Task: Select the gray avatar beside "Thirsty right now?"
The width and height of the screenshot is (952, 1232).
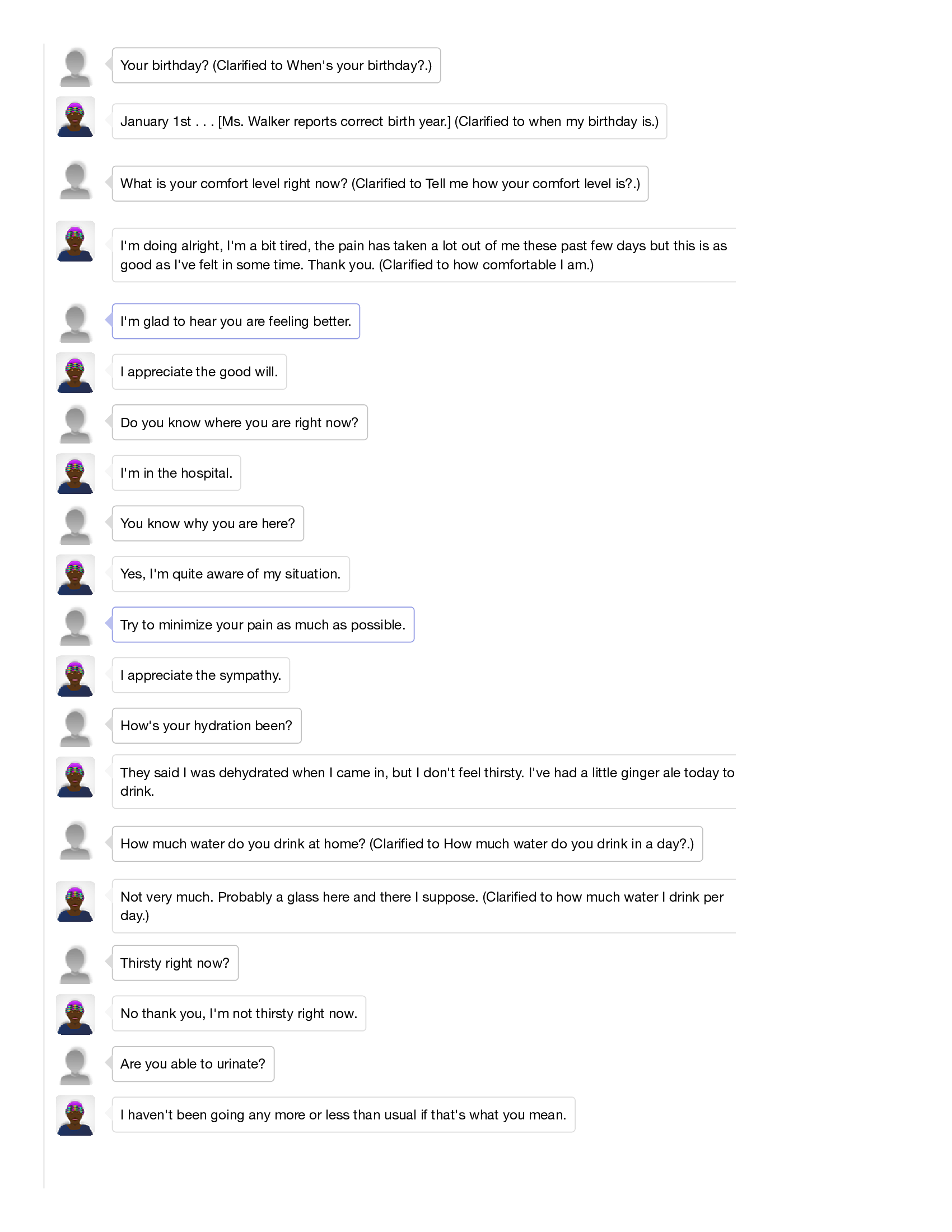Action: [75, 964]
